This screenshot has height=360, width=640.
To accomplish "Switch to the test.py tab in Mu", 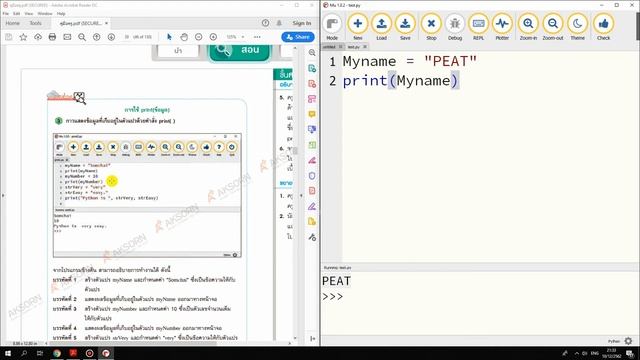I will (353, 47).
